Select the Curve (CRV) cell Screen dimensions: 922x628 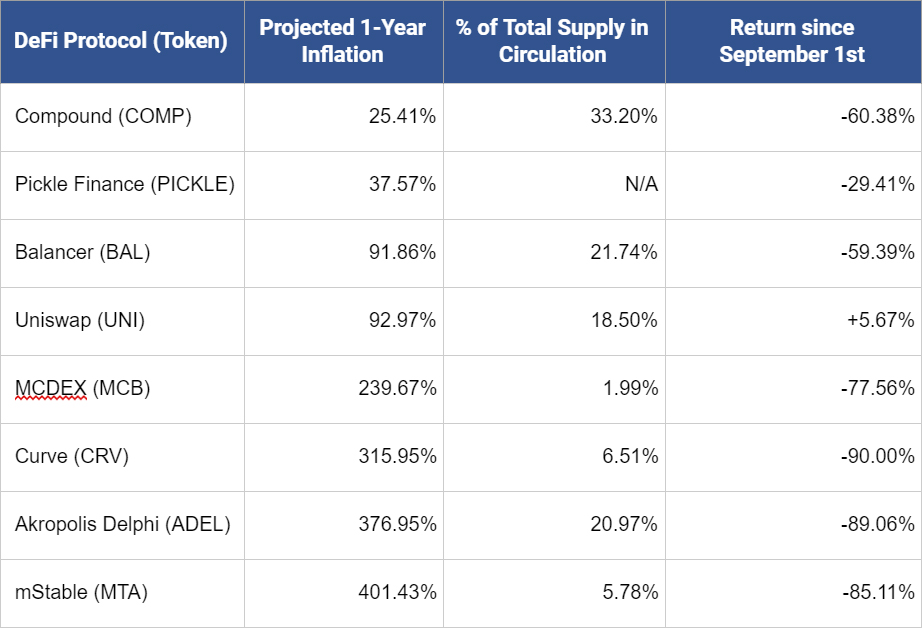(122, 457)
